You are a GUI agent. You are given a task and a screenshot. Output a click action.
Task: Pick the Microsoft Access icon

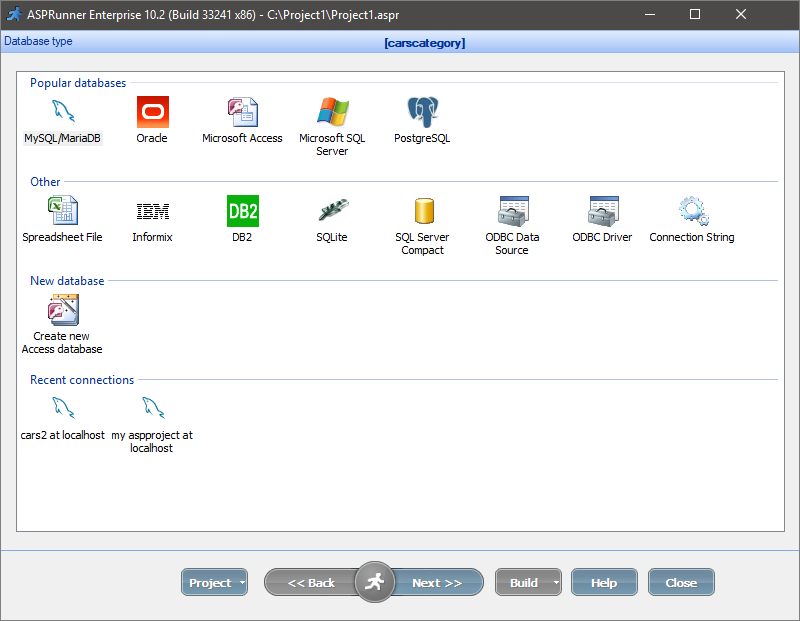click(242, 112)
